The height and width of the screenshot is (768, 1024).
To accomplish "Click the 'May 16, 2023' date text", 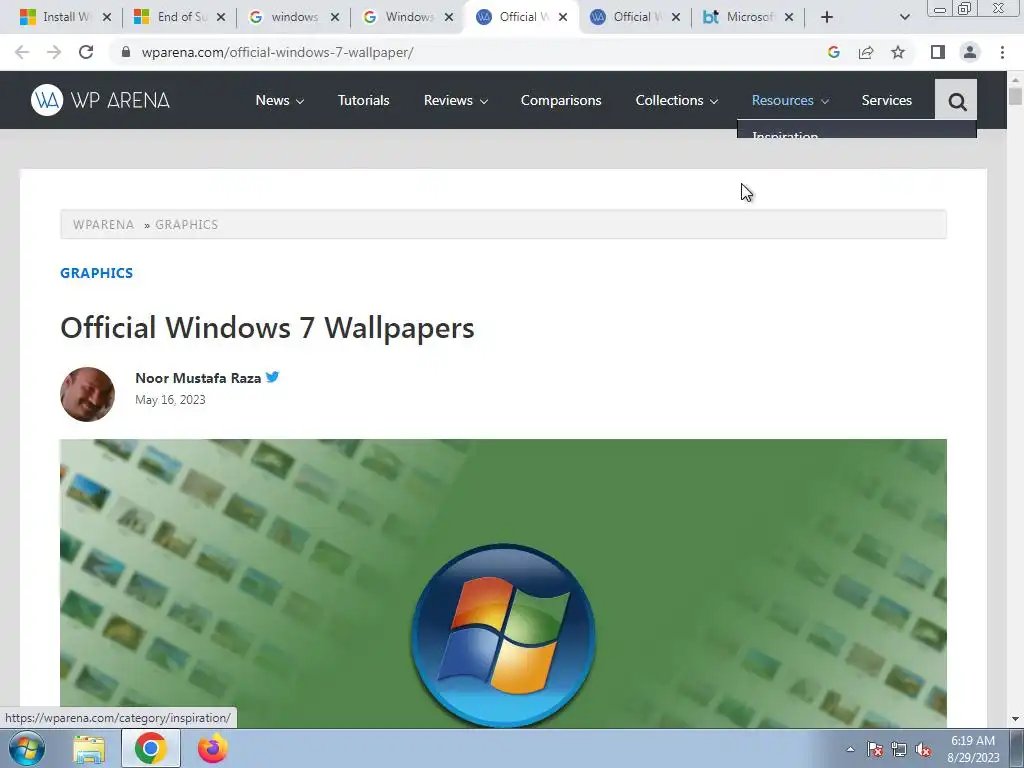I will (170, 400).
